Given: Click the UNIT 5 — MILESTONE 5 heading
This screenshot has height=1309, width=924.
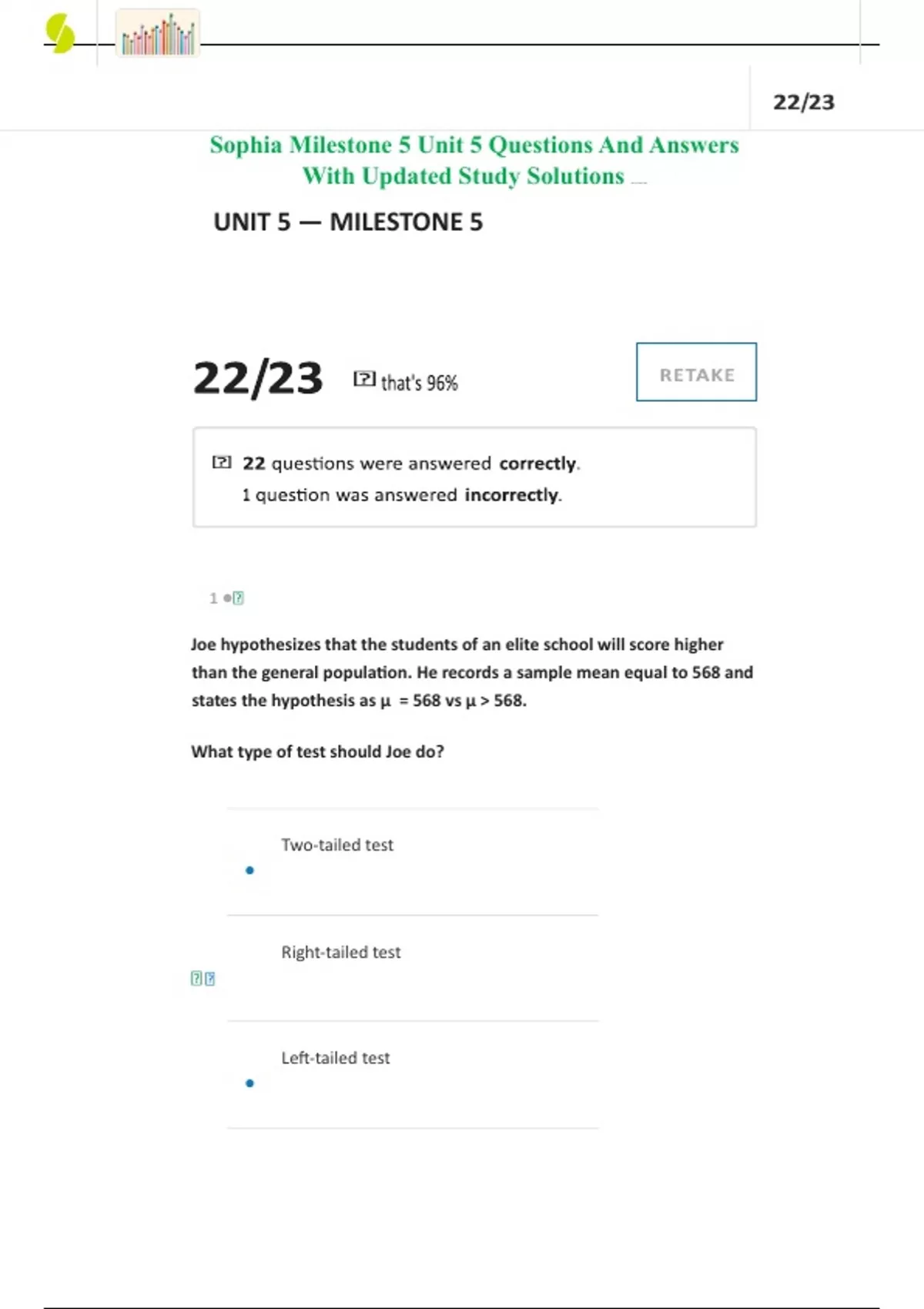Looking at the screenshot, I should [x=348, y=223].
